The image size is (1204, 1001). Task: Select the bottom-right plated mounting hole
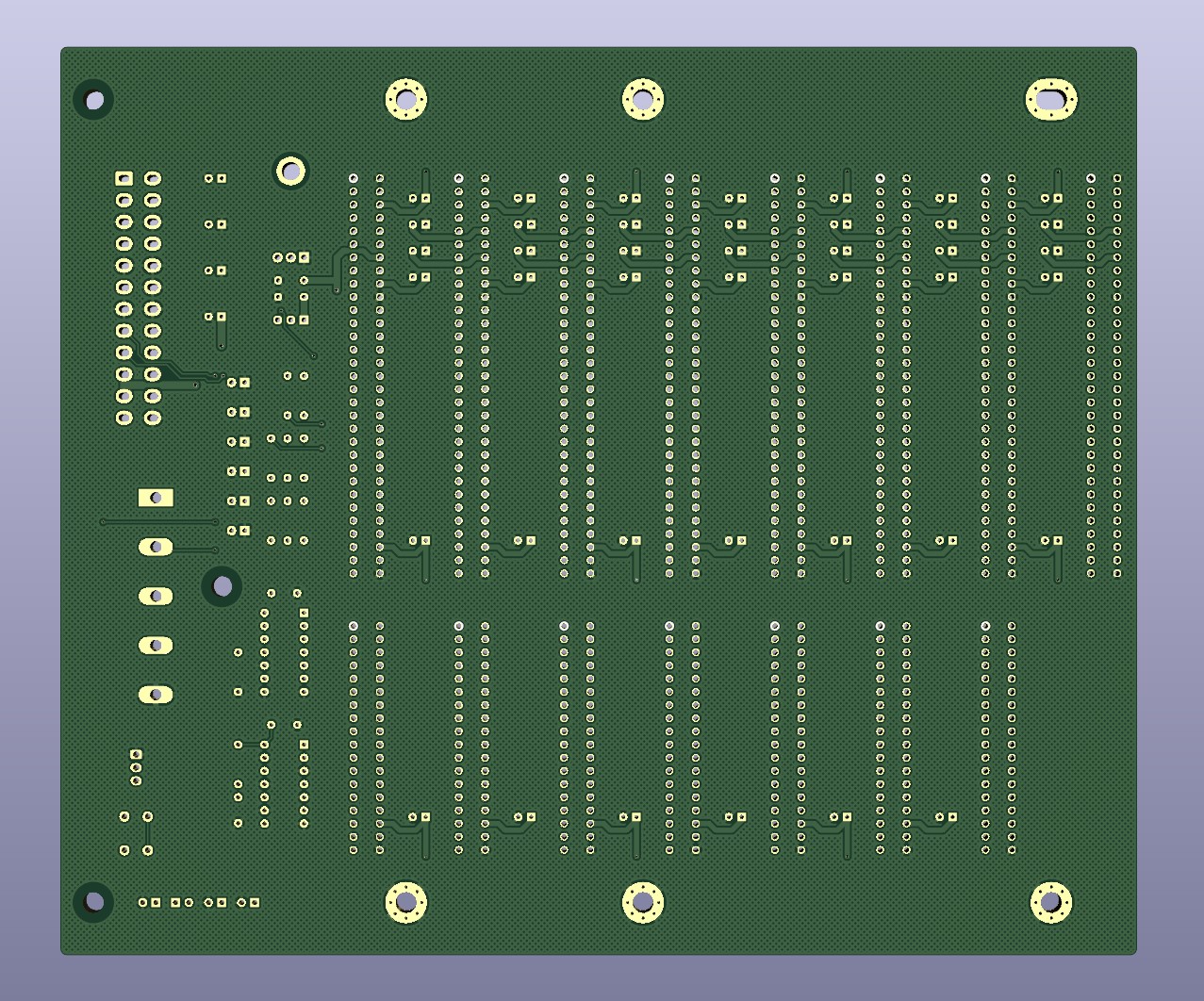click(x=1053, y=903)
